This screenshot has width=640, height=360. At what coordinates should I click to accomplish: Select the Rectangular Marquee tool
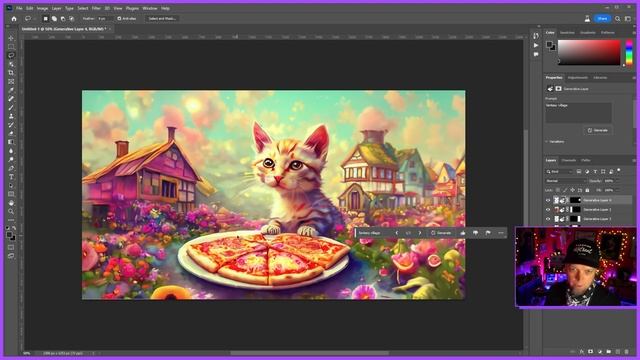(x=11, y=47)
